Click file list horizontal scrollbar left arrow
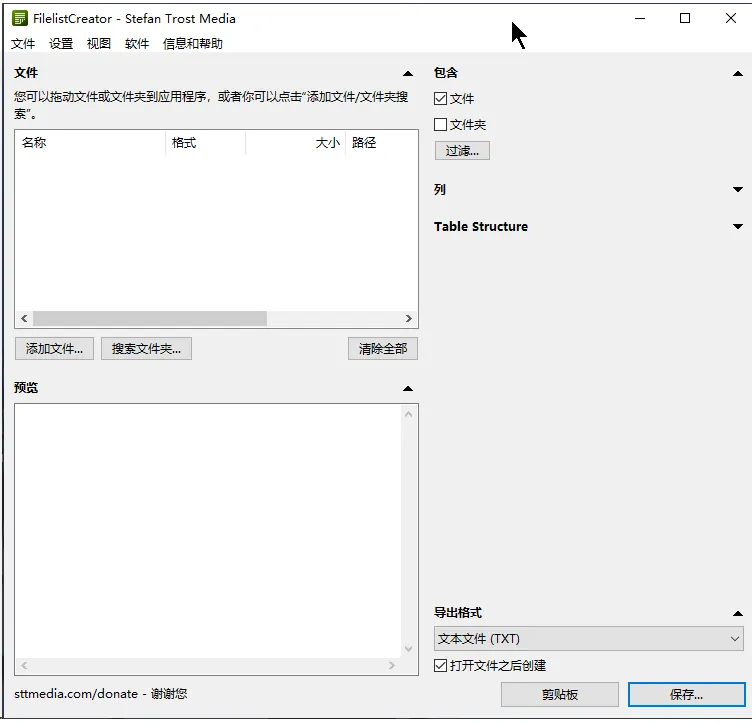Image resolution: width=756 pixels, height=724 pixels. pos(24,319)
